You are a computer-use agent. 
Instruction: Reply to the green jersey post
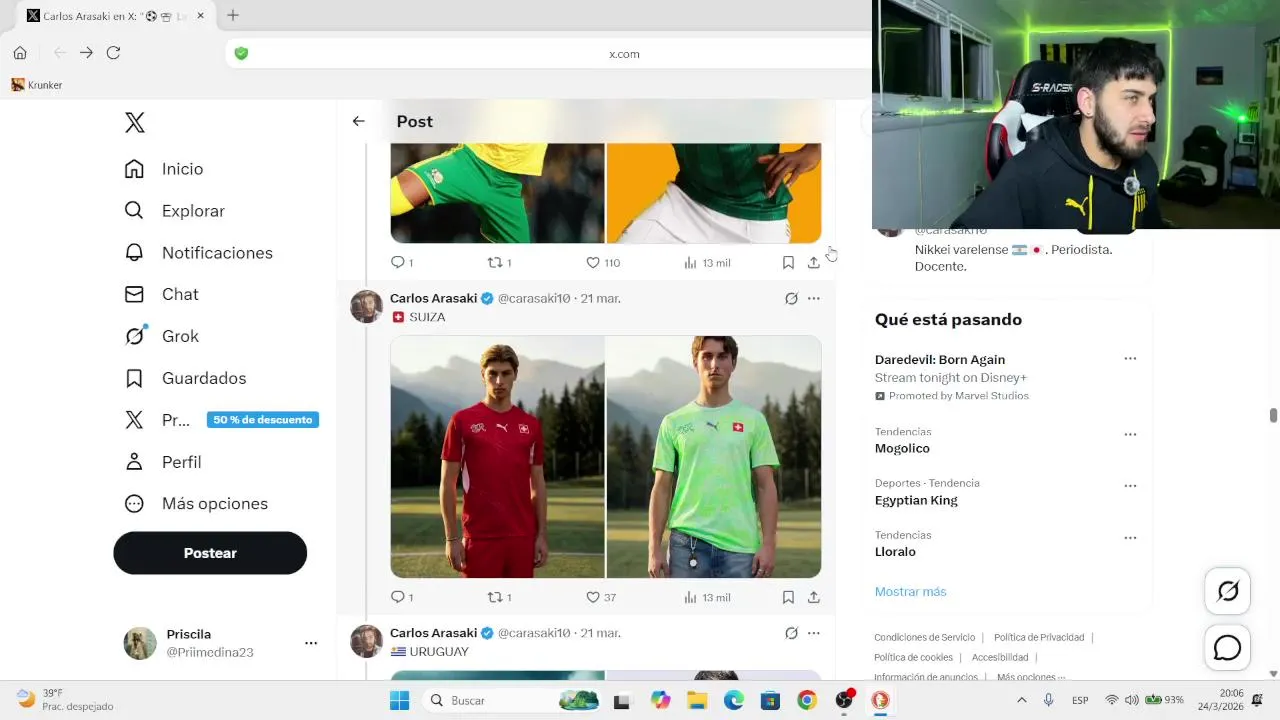401,262
